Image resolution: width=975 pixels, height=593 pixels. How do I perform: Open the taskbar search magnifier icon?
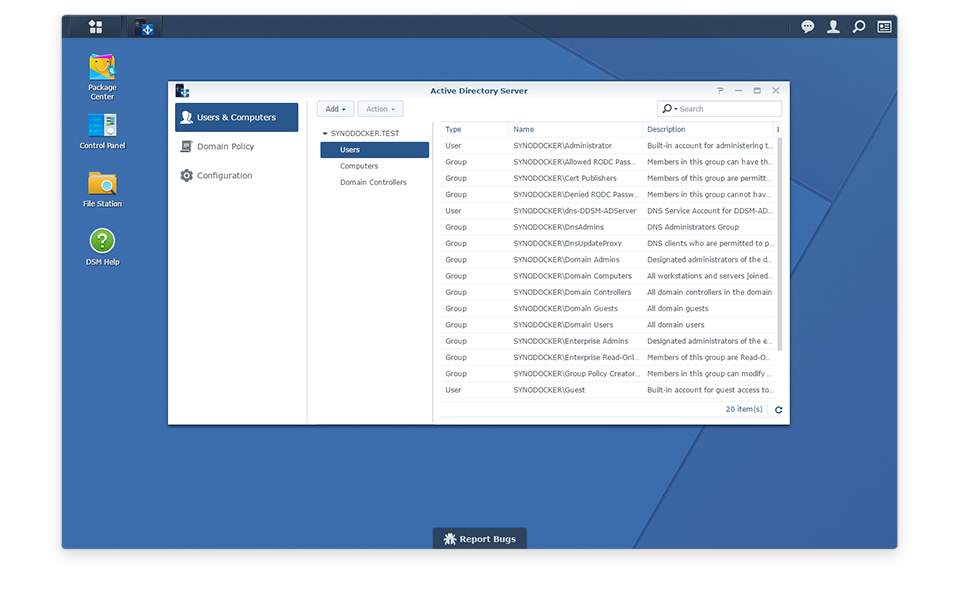858,27
